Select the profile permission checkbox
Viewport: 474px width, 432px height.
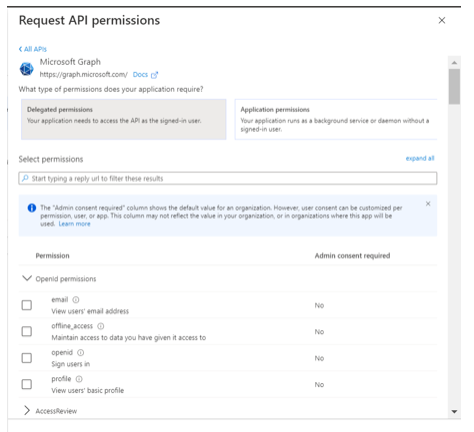click(x=27, y=384)
